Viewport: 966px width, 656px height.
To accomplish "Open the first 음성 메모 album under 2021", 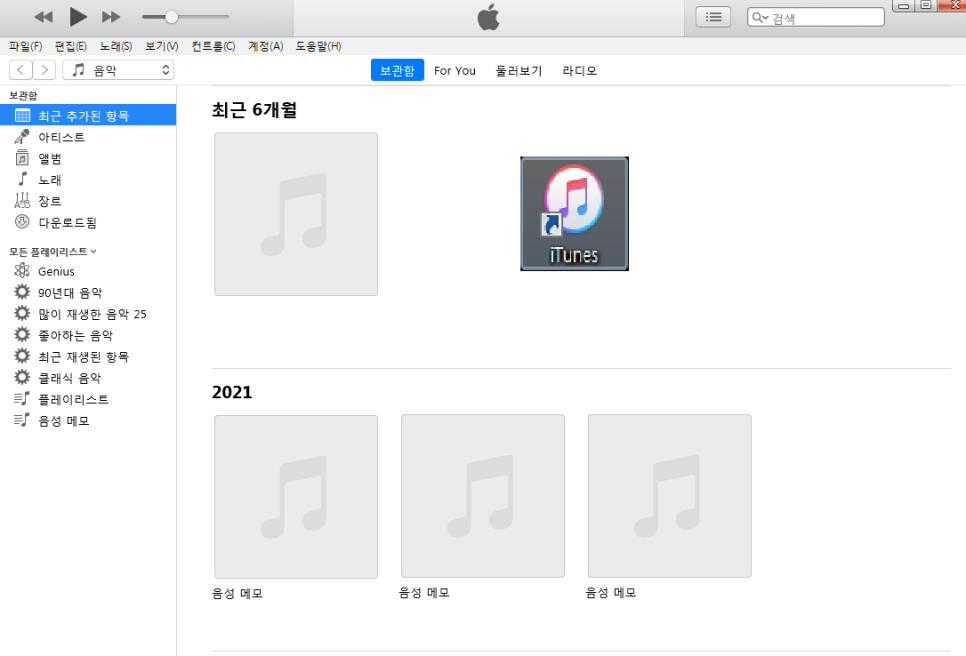I will point(296,496).
